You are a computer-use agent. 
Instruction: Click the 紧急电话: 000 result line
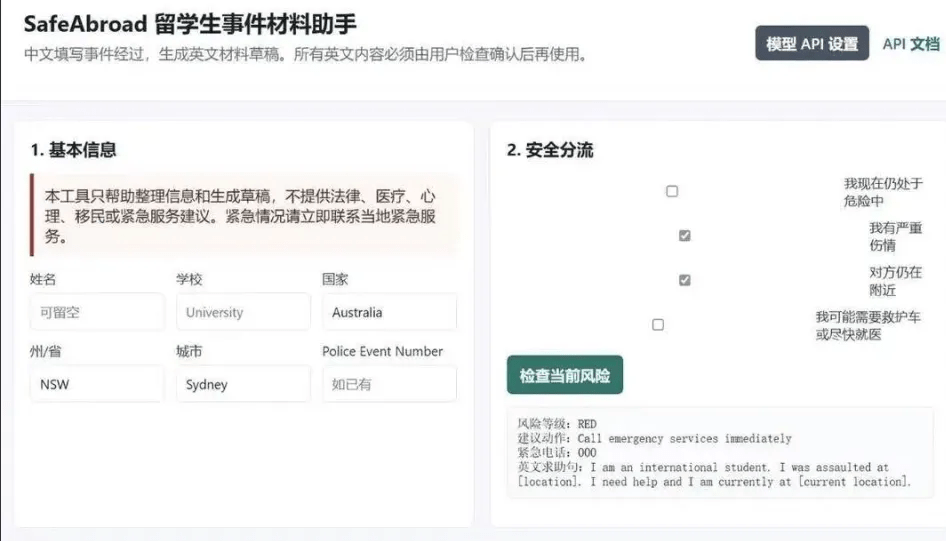[557, 453]
